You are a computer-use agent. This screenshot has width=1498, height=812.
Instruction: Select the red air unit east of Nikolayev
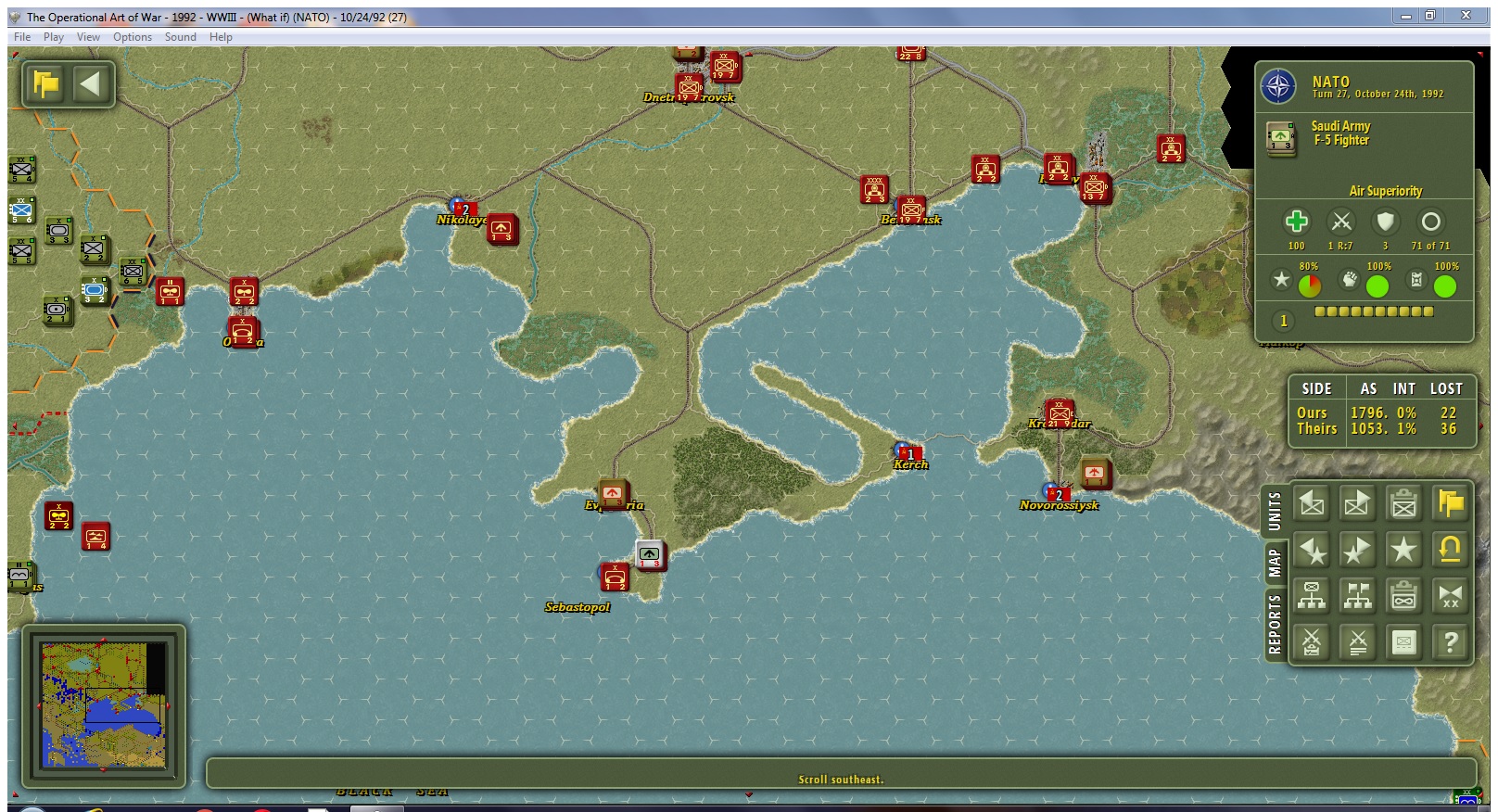501,228
